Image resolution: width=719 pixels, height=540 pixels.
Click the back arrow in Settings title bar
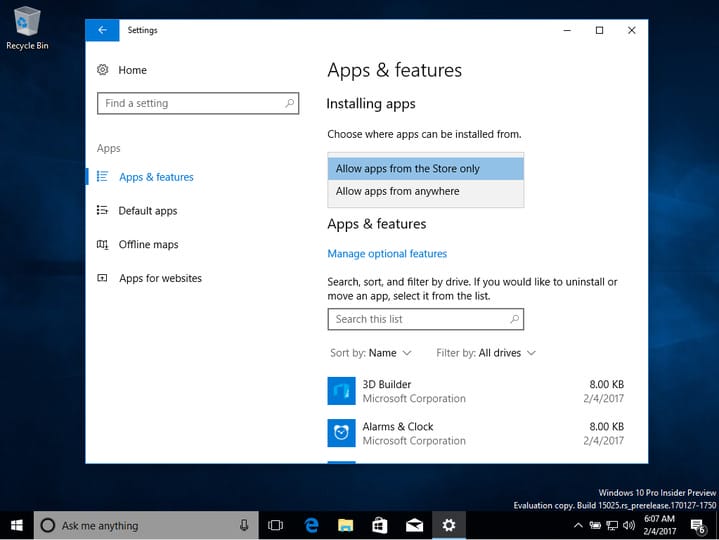coord(102,30)
